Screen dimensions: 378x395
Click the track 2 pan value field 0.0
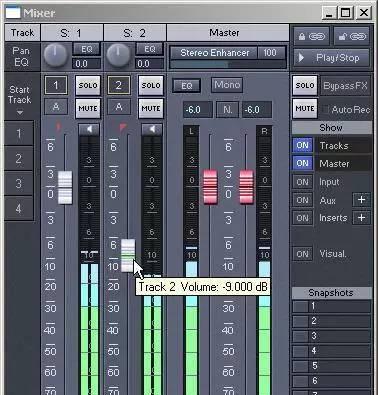(x=149, y=64)
